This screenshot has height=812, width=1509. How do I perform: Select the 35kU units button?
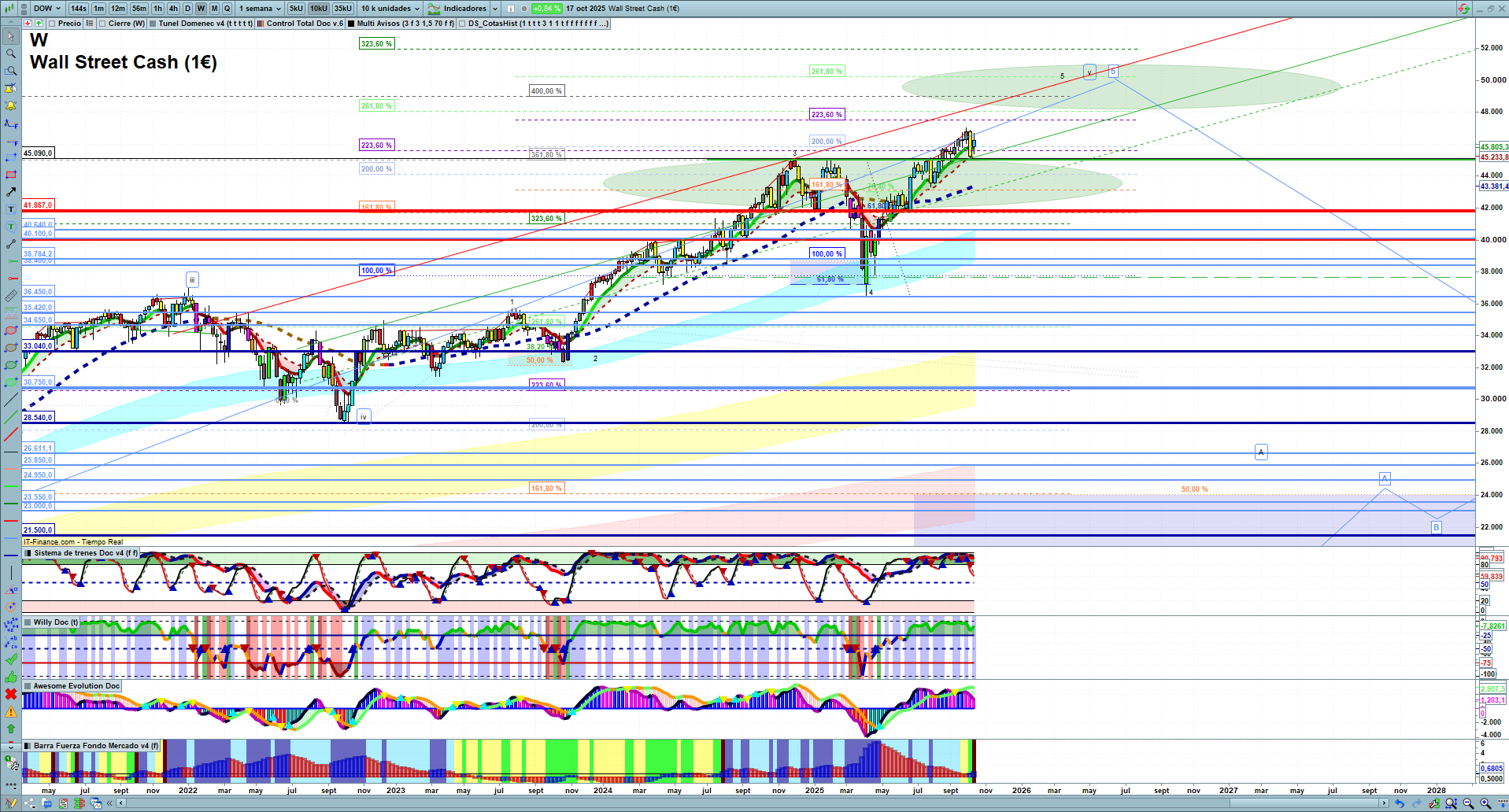pos(343,9)
